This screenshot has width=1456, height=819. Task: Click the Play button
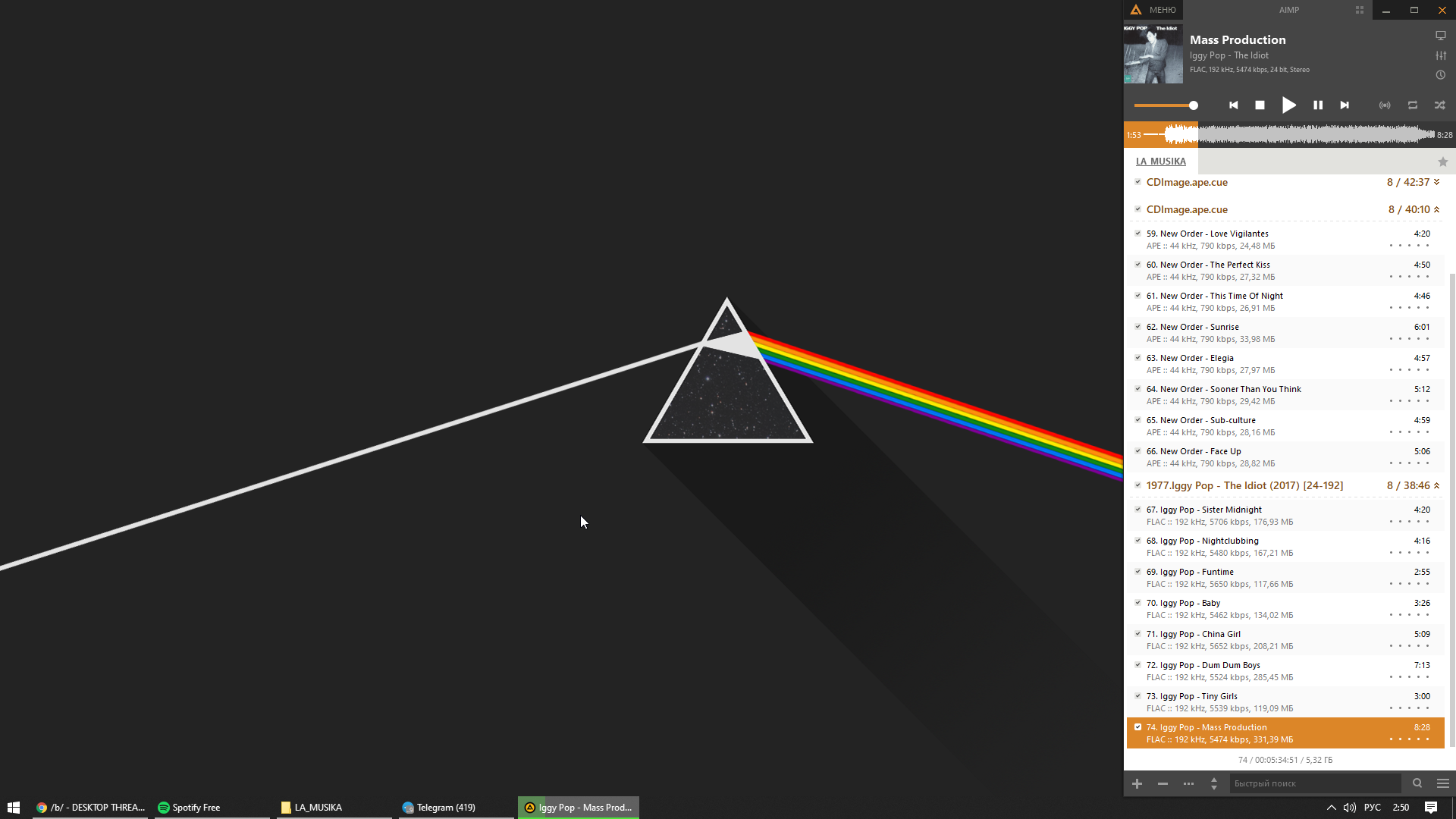point(1288,105)
